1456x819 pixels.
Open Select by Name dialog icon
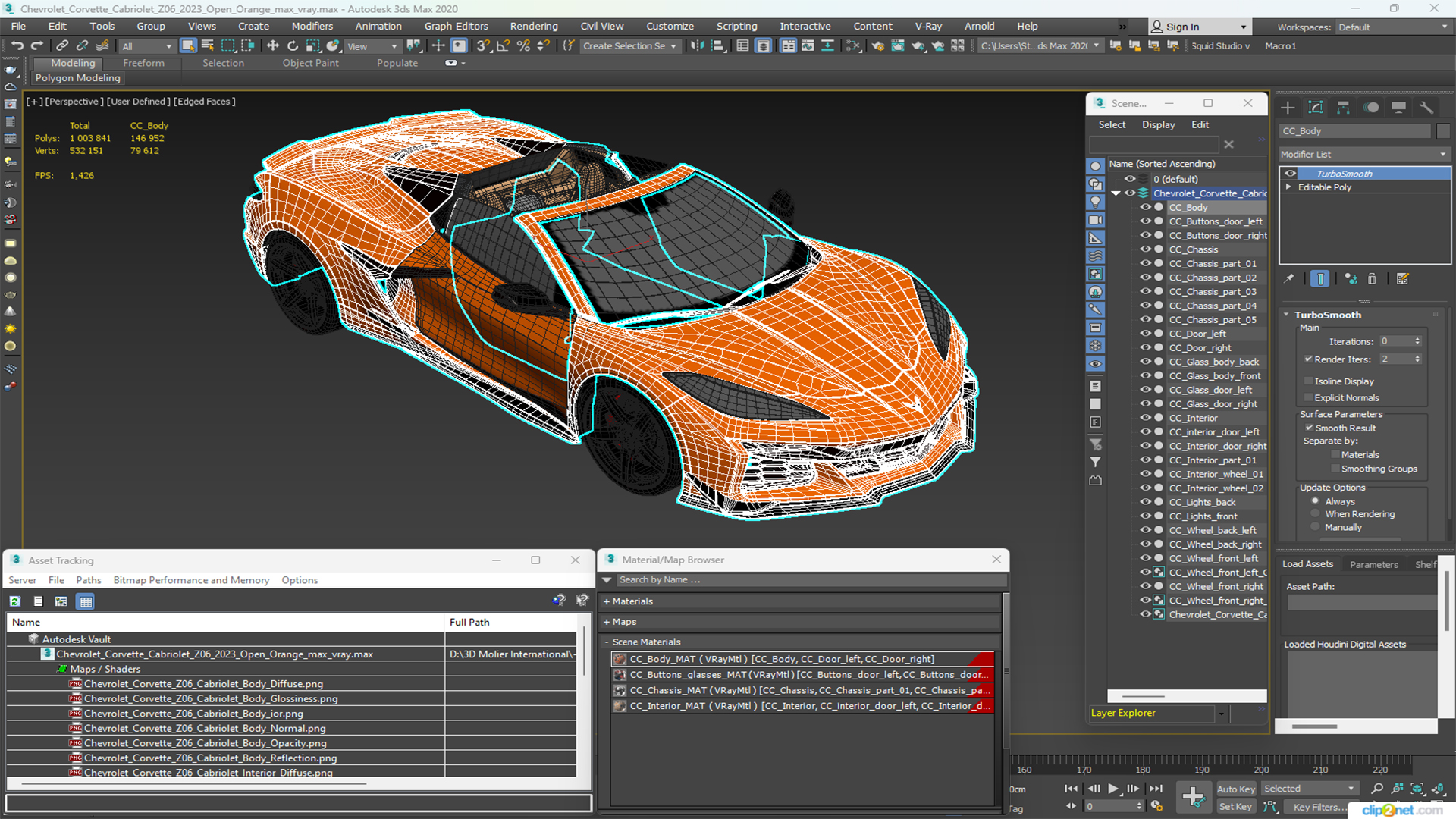coord(207,46)
